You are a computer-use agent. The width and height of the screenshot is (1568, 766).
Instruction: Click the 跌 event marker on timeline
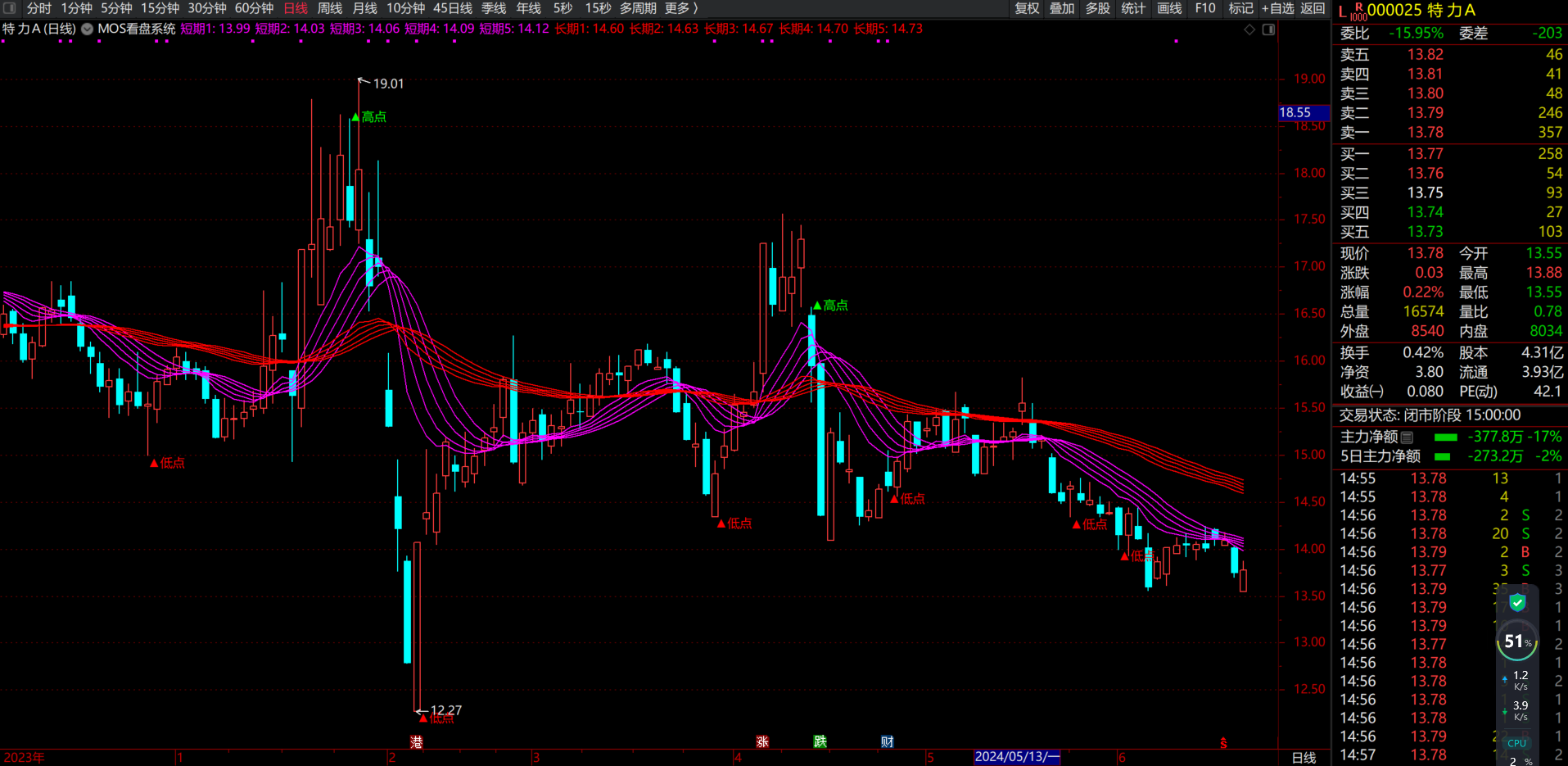click(820, 741)
